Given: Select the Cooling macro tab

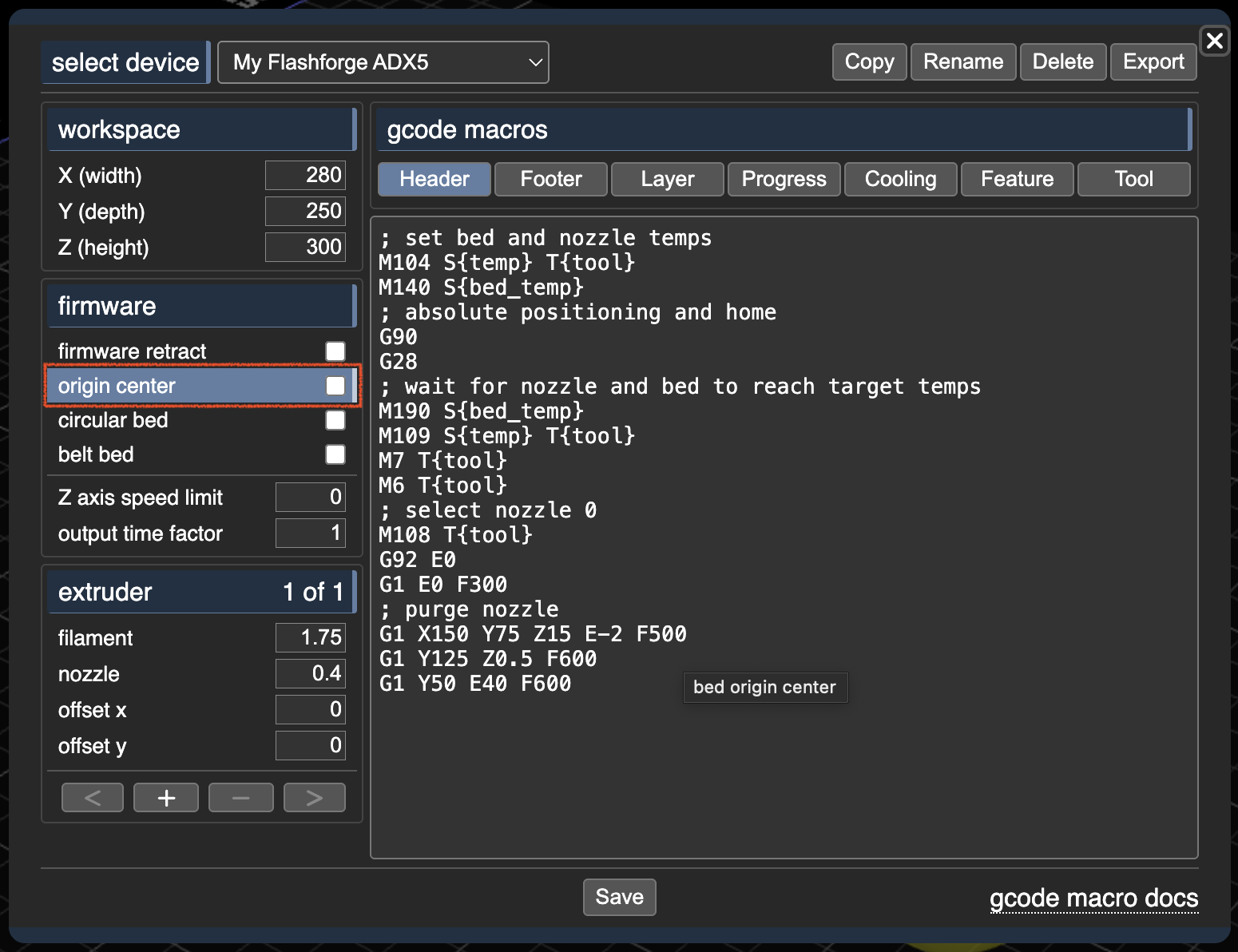Looking at the screenshot, I should (x=900, y=179).
